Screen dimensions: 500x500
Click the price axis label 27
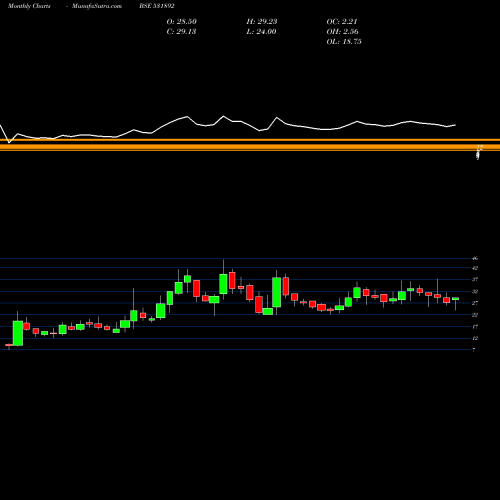(475, 303)
